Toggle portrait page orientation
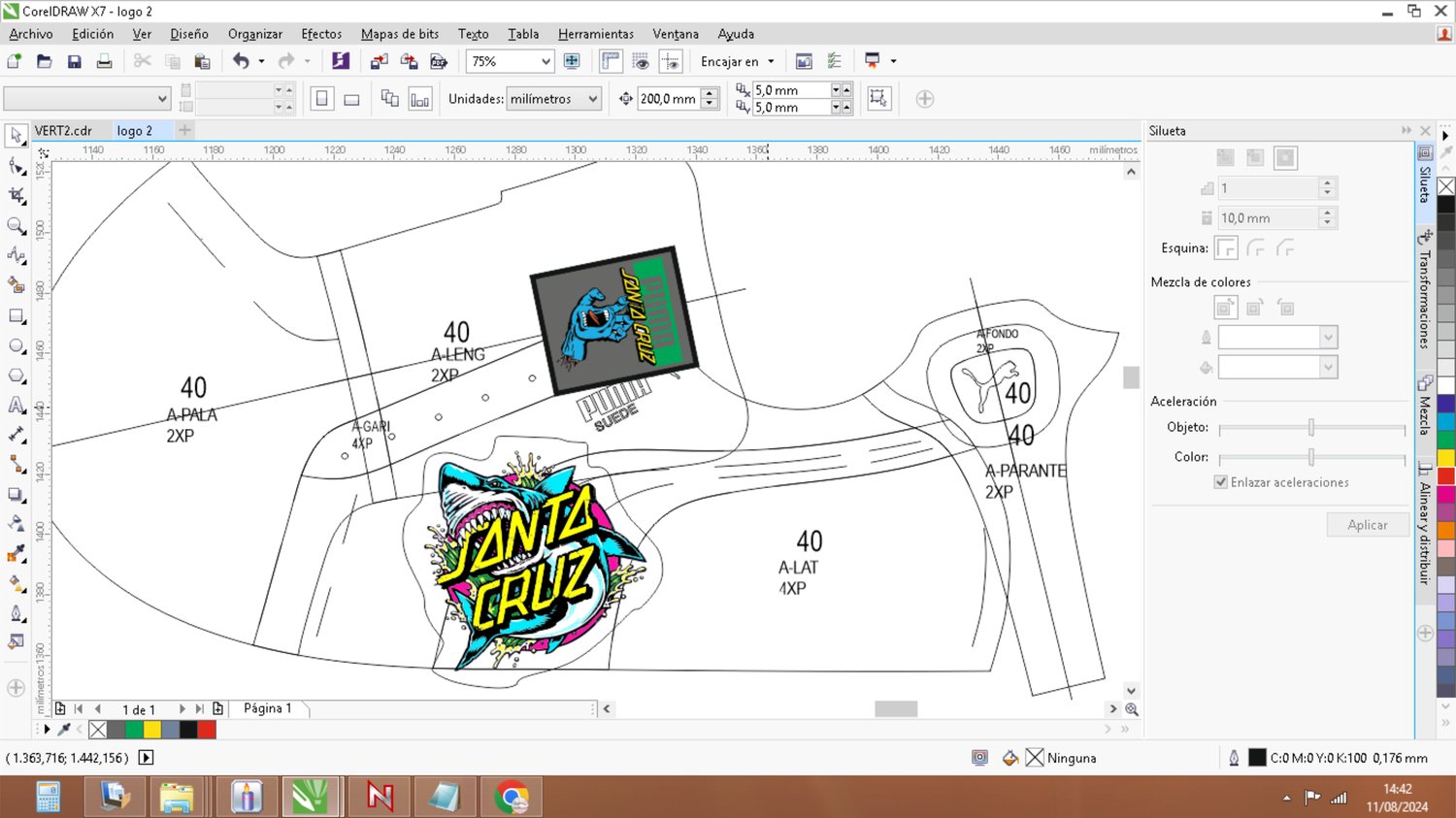 tap(322, 99)
